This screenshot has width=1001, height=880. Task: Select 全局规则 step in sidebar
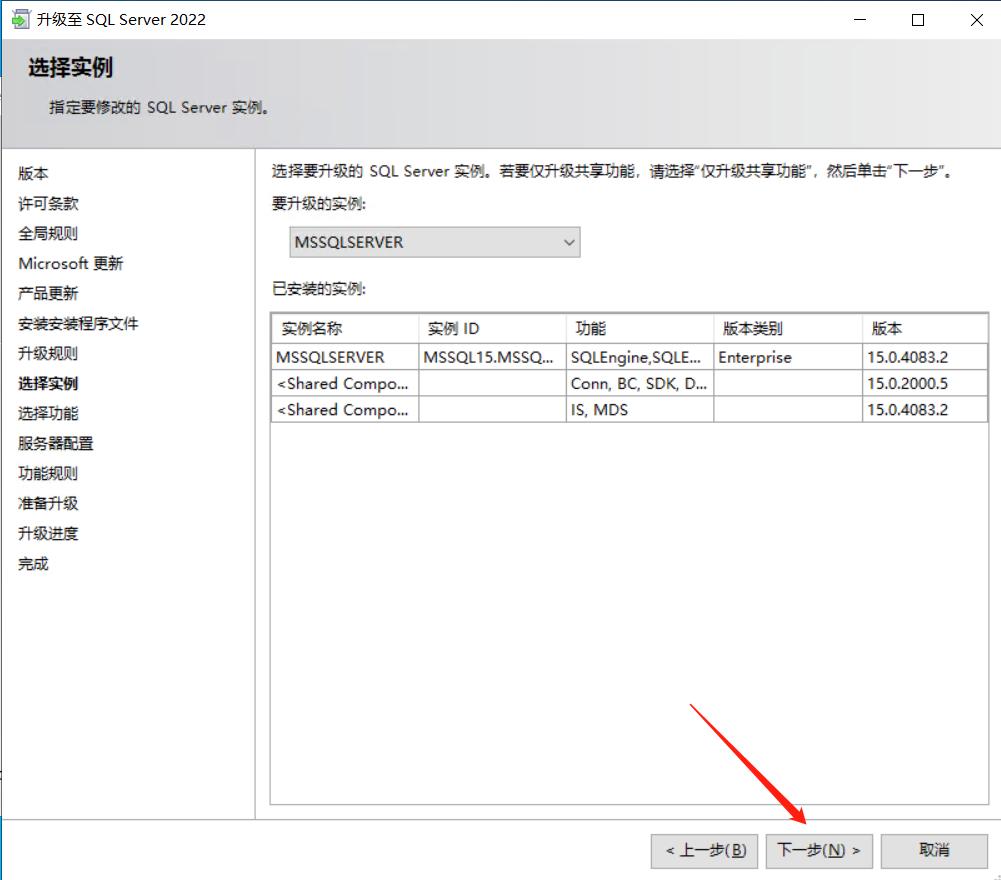pos(48,234)
